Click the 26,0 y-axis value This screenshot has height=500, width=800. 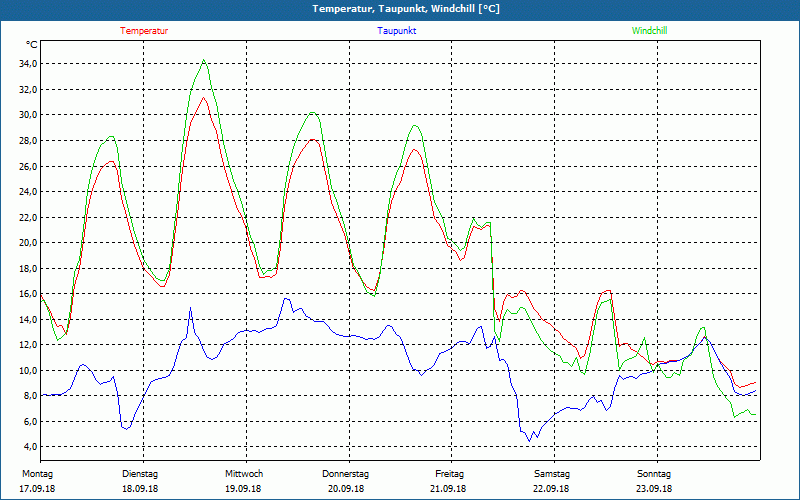tap(28, 166)
